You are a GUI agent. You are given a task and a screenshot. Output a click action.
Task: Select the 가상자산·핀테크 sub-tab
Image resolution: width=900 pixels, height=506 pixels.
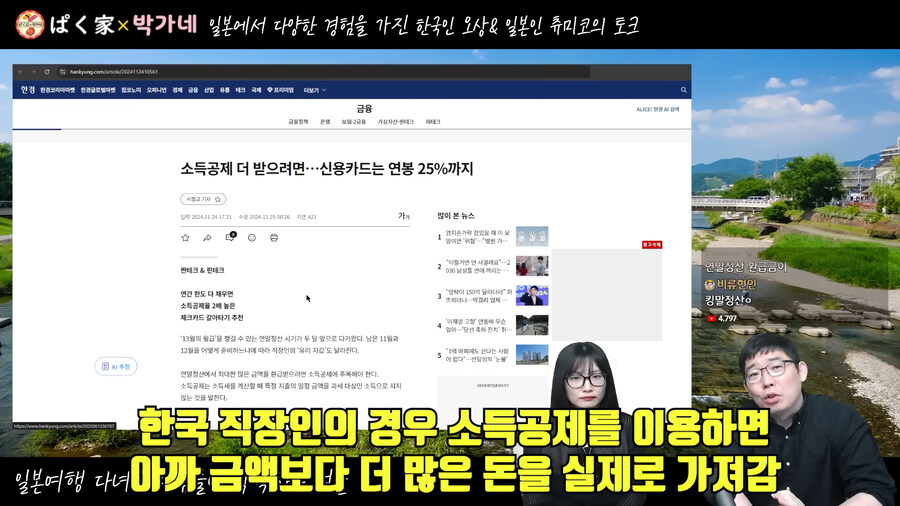(395, 122)
